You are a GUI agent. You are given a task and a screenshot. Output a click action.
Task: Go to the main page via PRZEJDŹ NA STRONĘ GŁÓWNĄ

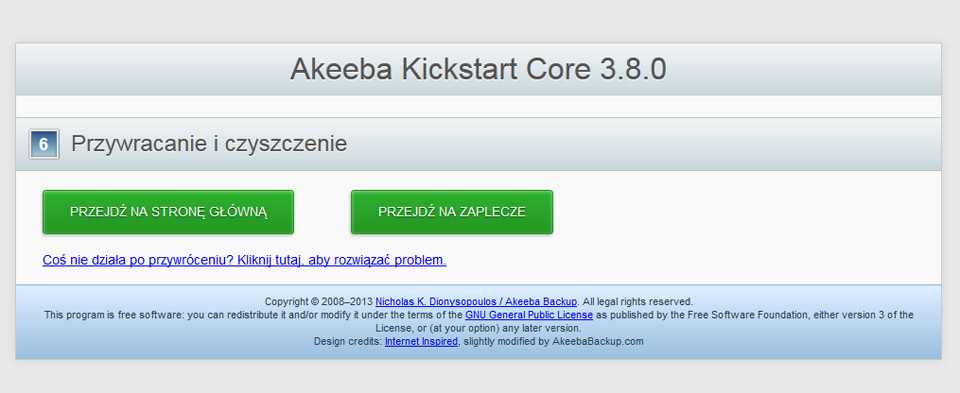(x=168, y=212)
